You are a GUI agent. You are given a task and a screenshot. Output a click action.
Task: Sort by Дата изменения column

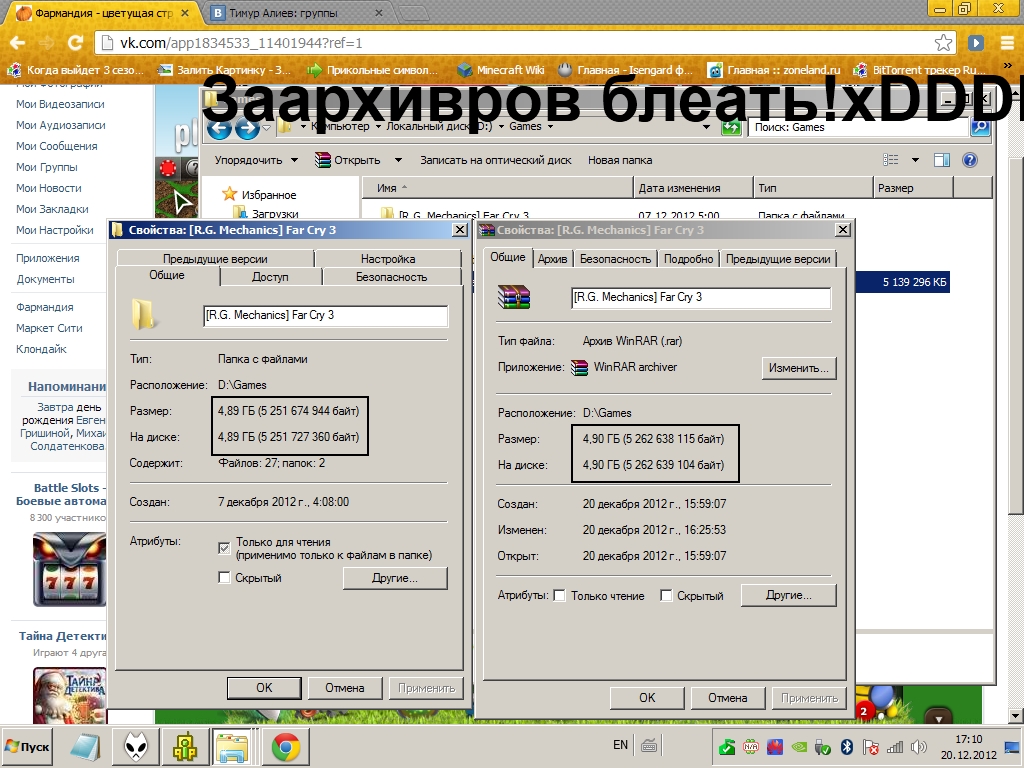693,188
